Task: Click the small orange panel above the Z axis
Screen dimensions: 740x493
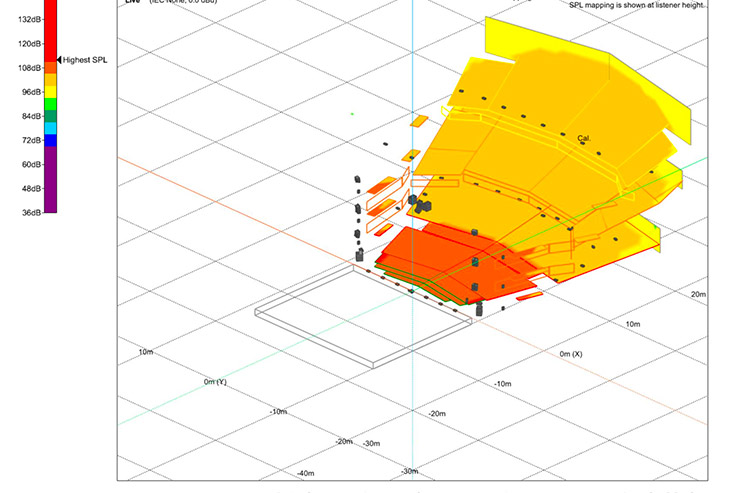Action: (419, 121)
